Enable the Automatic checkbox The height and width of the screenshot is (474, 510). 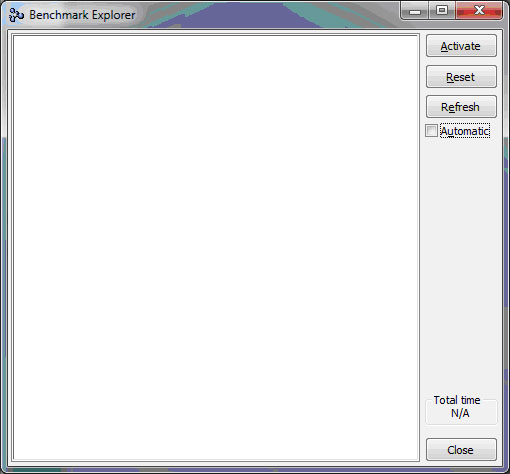[431, 131]
